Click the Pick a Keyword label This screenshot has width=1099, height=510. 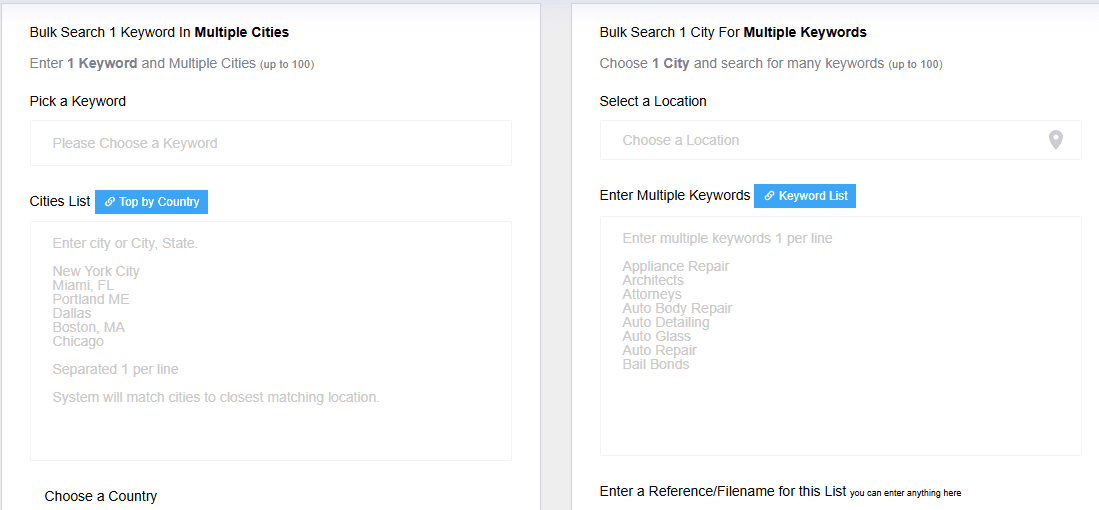(78, 102)
